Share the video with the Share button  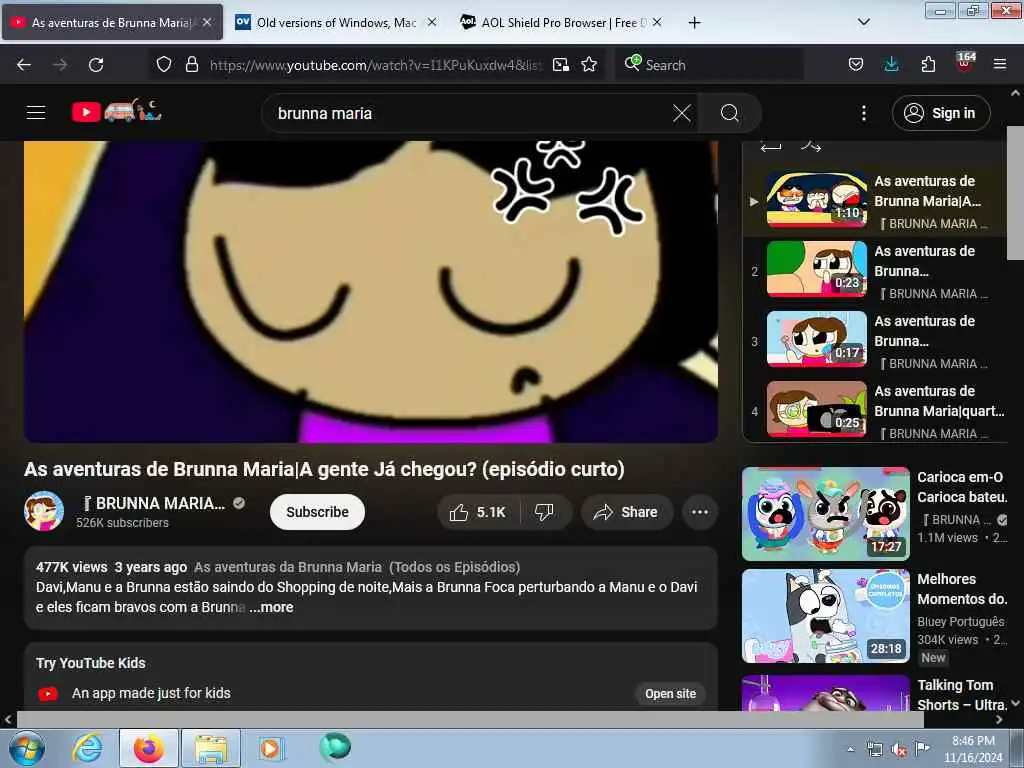coord(626,512)
